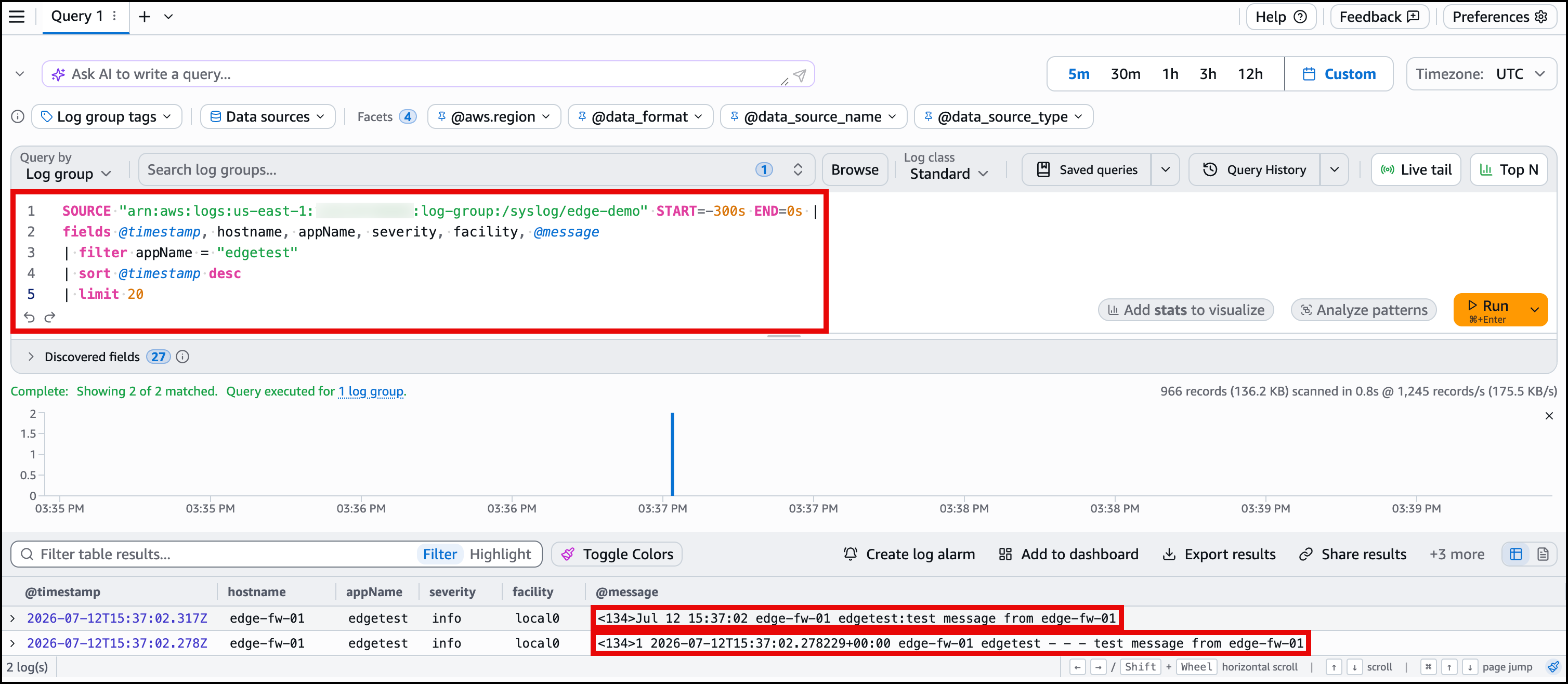This screenshot has height=684, width=1568.
Task: Create log alarm
Action: [x=909, y=555]
